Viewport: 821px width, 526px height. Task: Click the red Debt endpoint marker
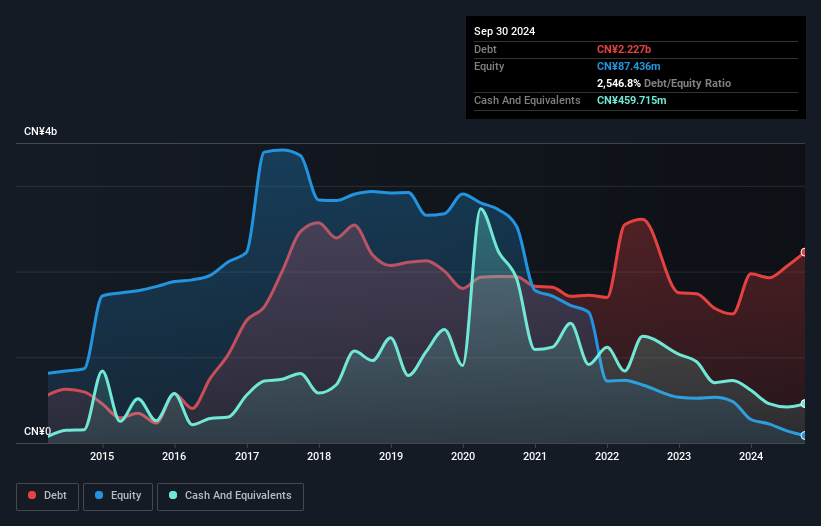804,252
